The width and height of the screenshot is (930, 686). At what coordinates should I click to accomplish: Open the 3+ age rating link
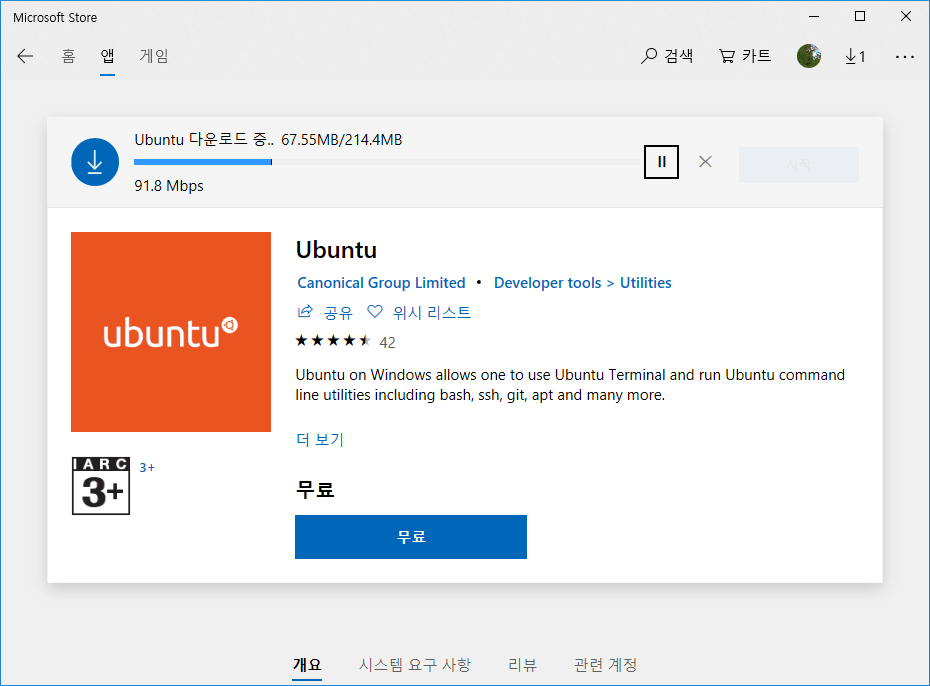tap(147, 468)
